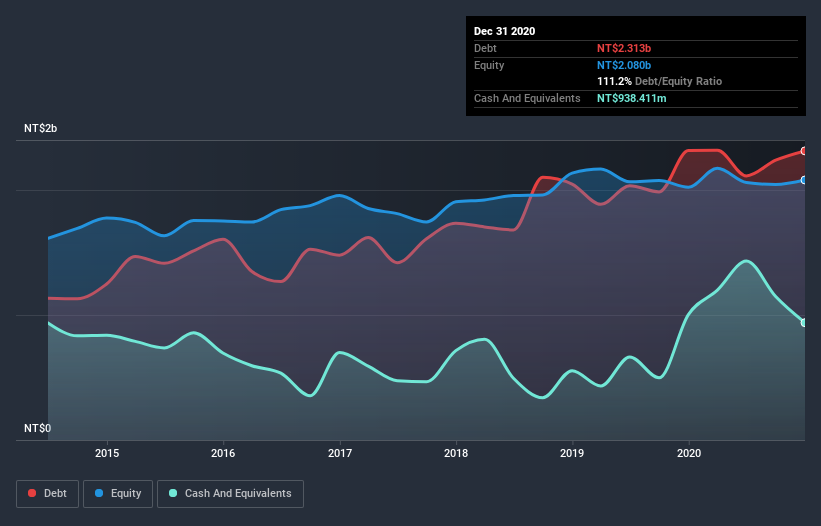This screenshot has height=526, width=821.
Task: Select the 2017 x-axis label
Action: [340, 453]
